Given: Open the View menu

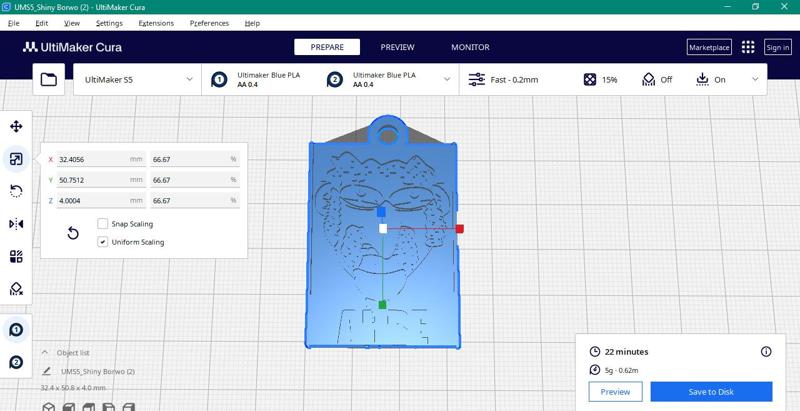Looking at the screenshot, I should [72, 23].
